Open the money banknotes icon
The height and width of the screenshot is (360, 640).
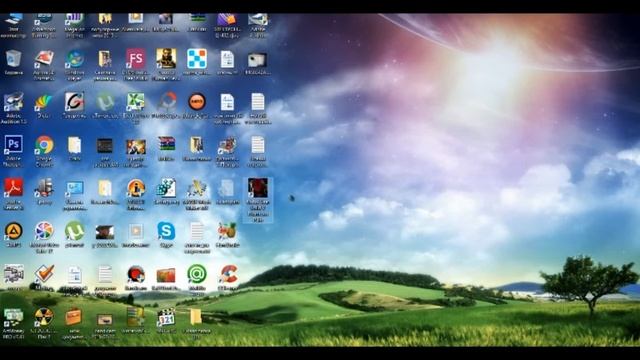tap(13, 317)
